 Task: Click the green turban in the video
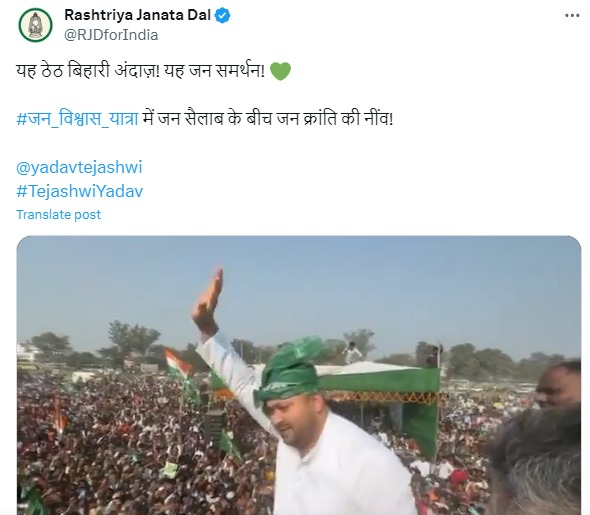(289, 372)
